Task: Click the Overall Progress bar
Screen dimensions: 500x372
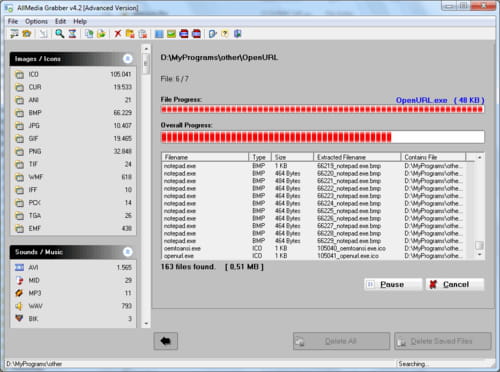Action: tap(322, 137)
